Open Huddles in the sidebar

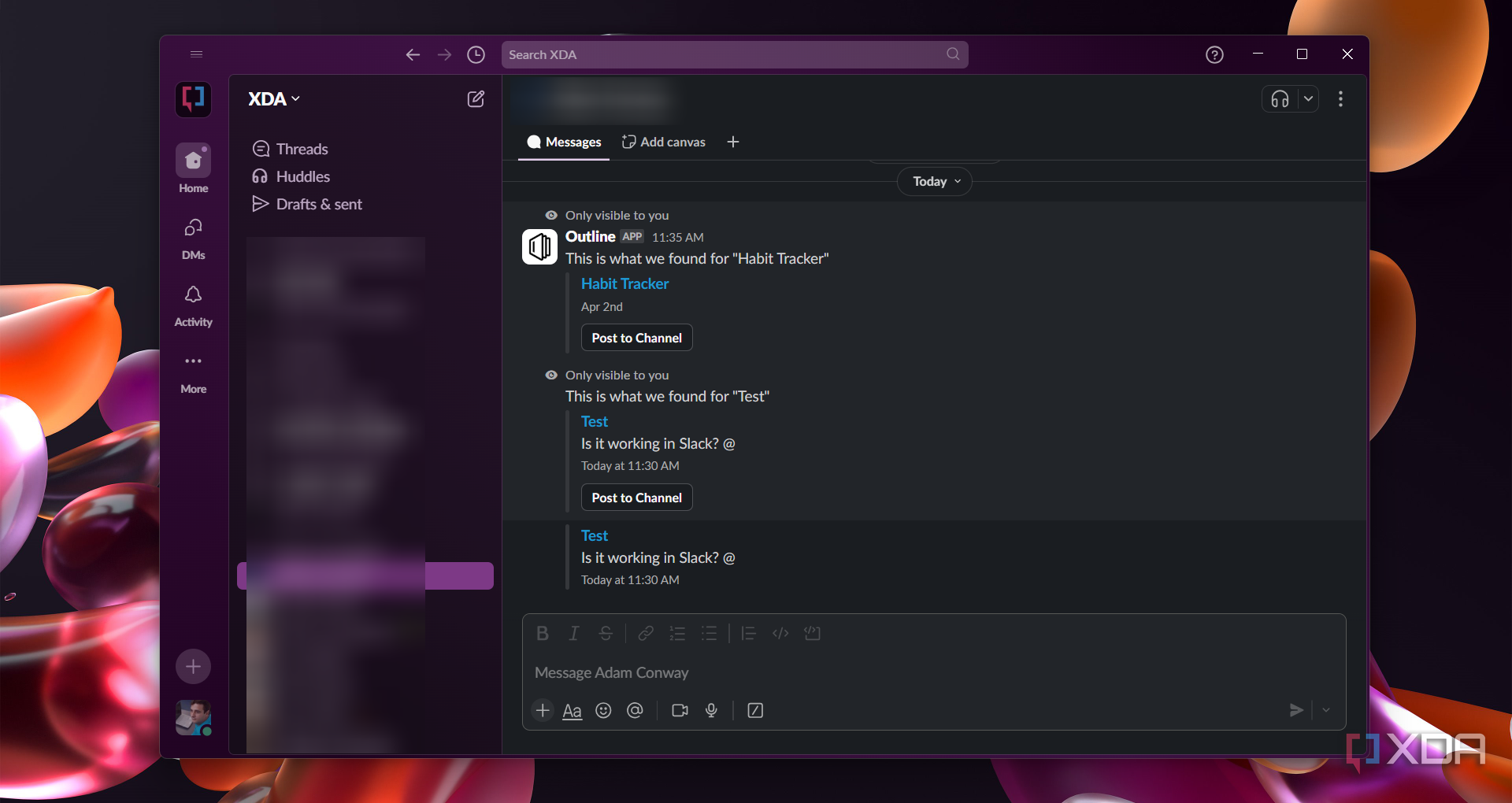pyautogui.click(x=291, y=176)
